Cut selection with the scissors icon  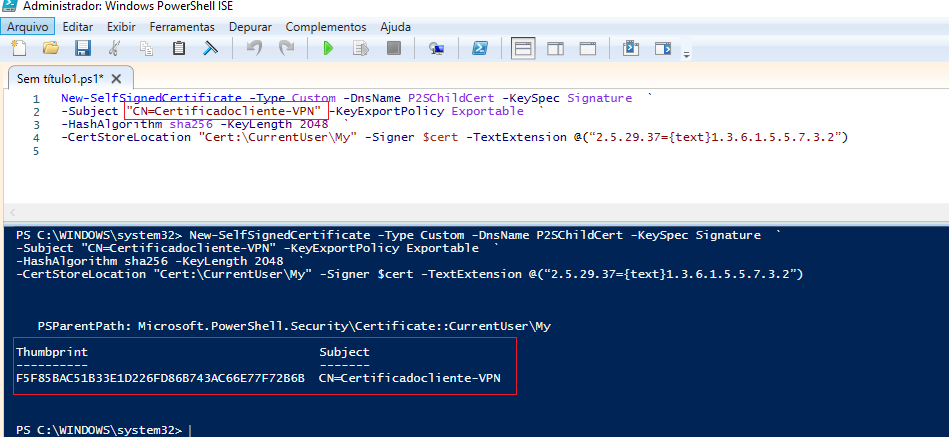pyautogui.click(x=114, y=48)
